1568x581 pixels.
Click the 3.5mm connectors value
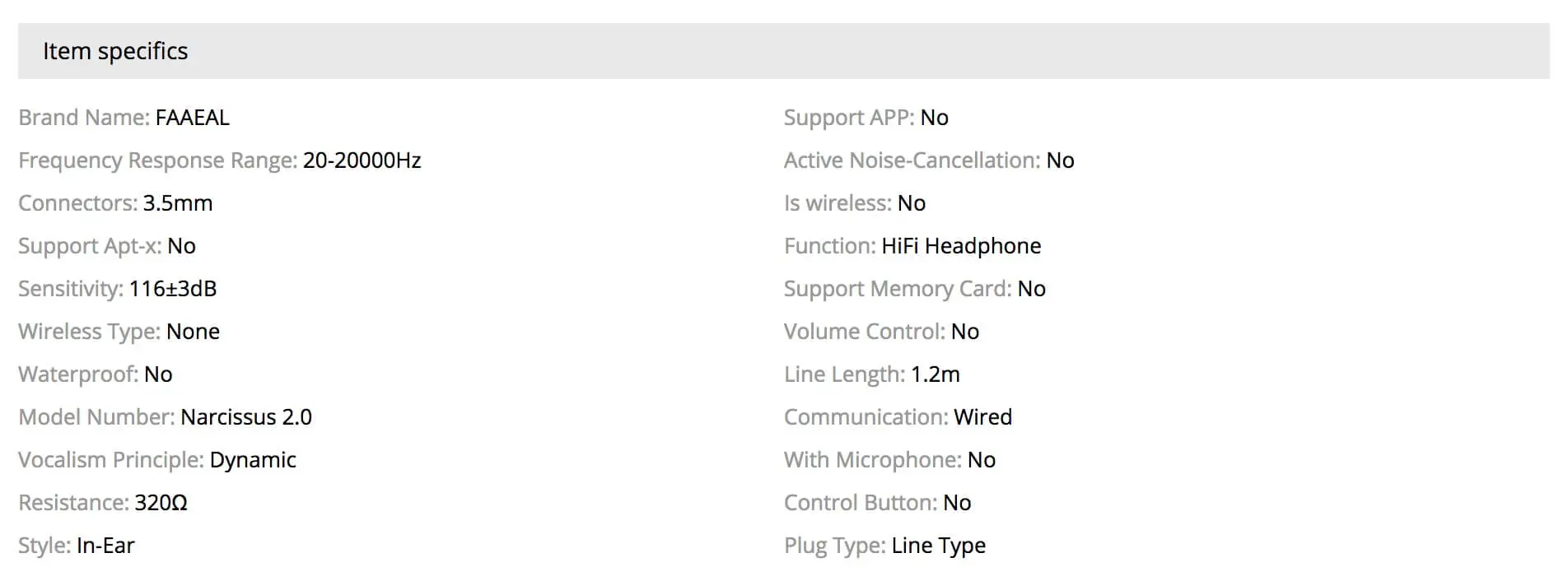[x=177, y=203]
